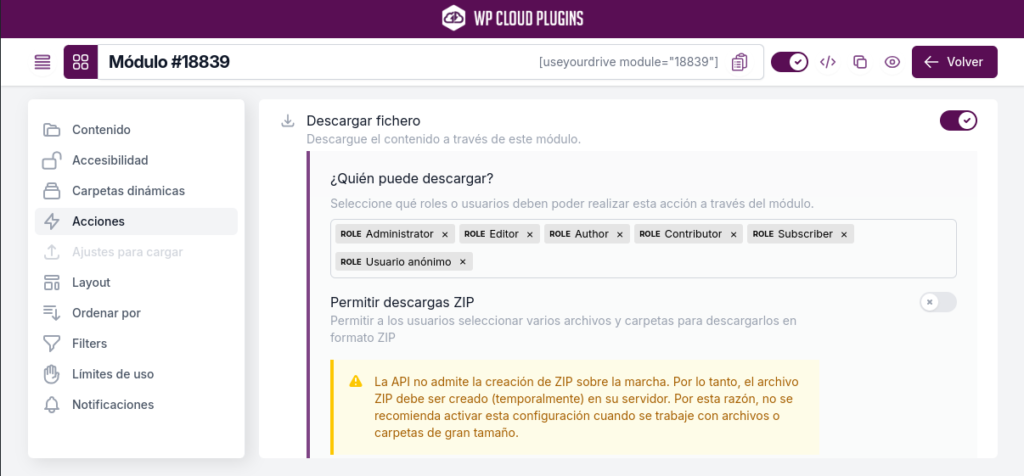Remove the Administrator role tag
1024x476 pixels.
pos(445,234)
